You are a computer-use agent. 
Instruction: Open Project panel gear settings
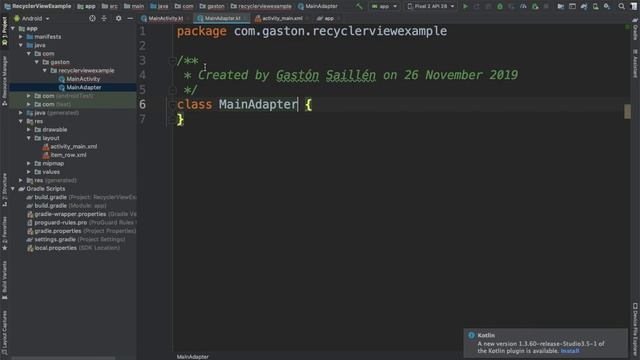tap(118, 18)
